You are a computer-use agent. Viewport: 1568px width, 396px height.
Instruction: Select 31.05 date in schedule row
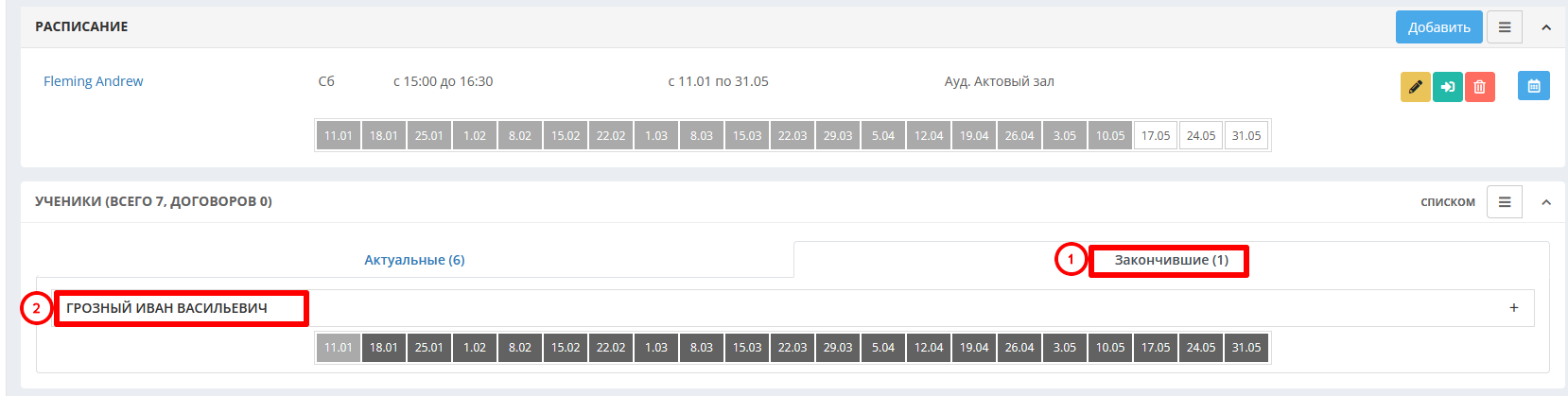pos(1246,135)
